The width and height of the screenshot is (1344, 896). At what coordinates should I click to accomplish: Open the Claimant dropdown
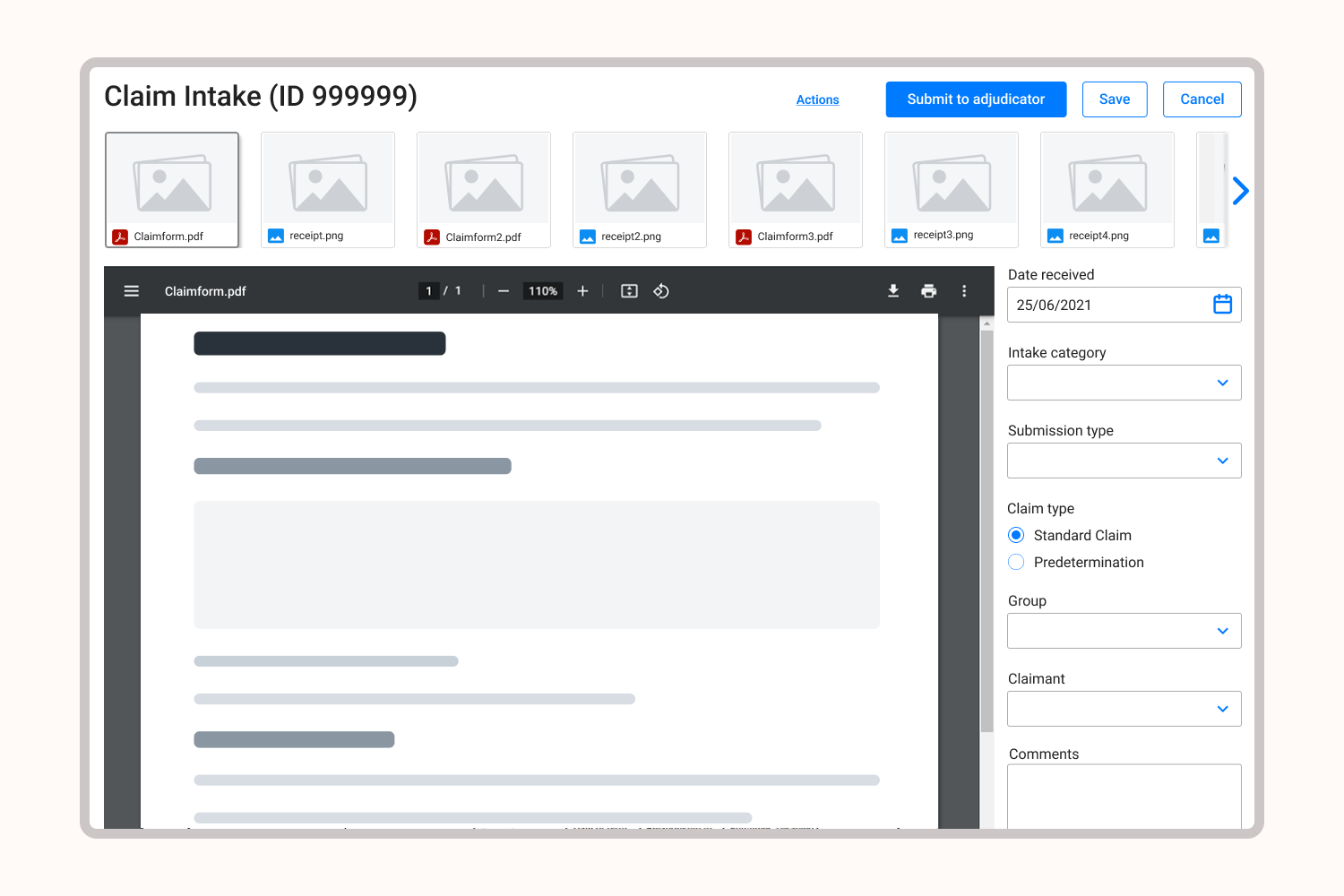(1124, 709)
